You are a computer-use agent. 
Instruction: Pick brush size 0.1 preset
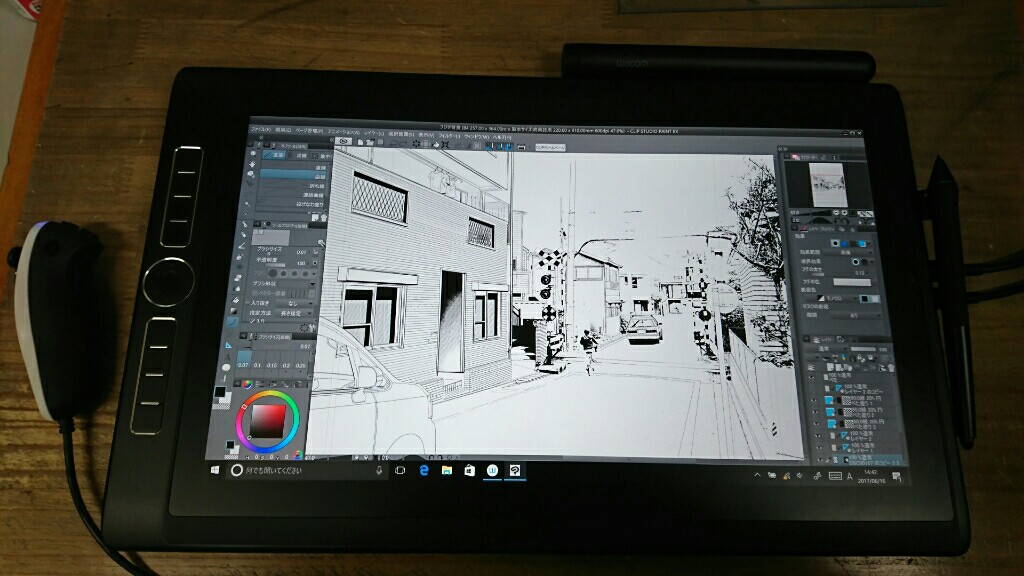pyautogui.click(x=258, y=360)
